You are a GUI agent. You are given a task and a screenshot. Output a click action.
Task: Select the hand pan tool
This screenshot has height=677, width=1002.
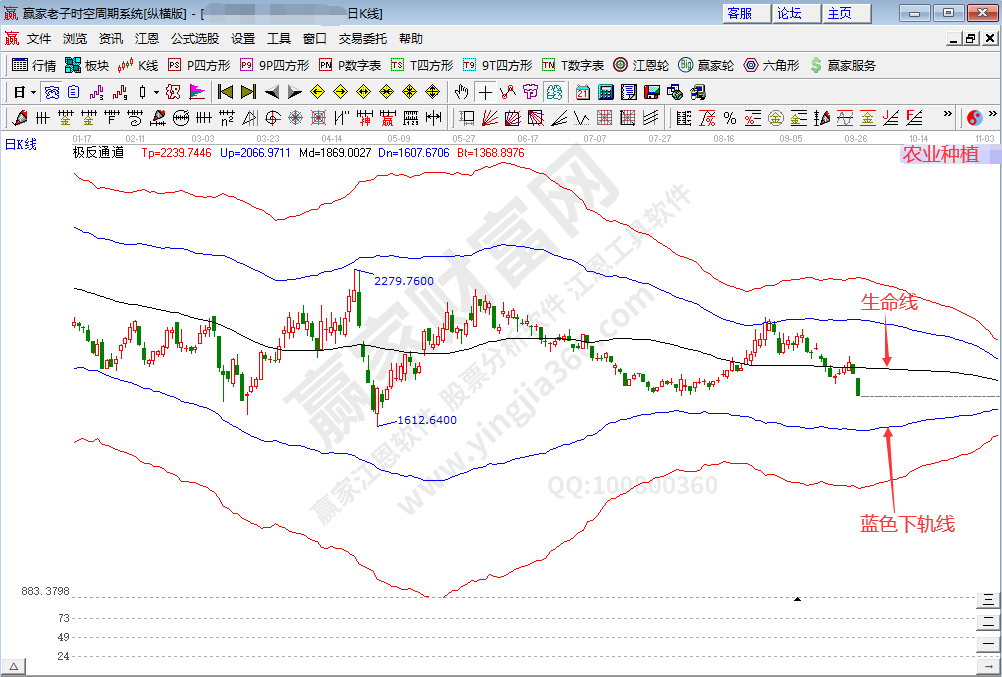(461, 92)
